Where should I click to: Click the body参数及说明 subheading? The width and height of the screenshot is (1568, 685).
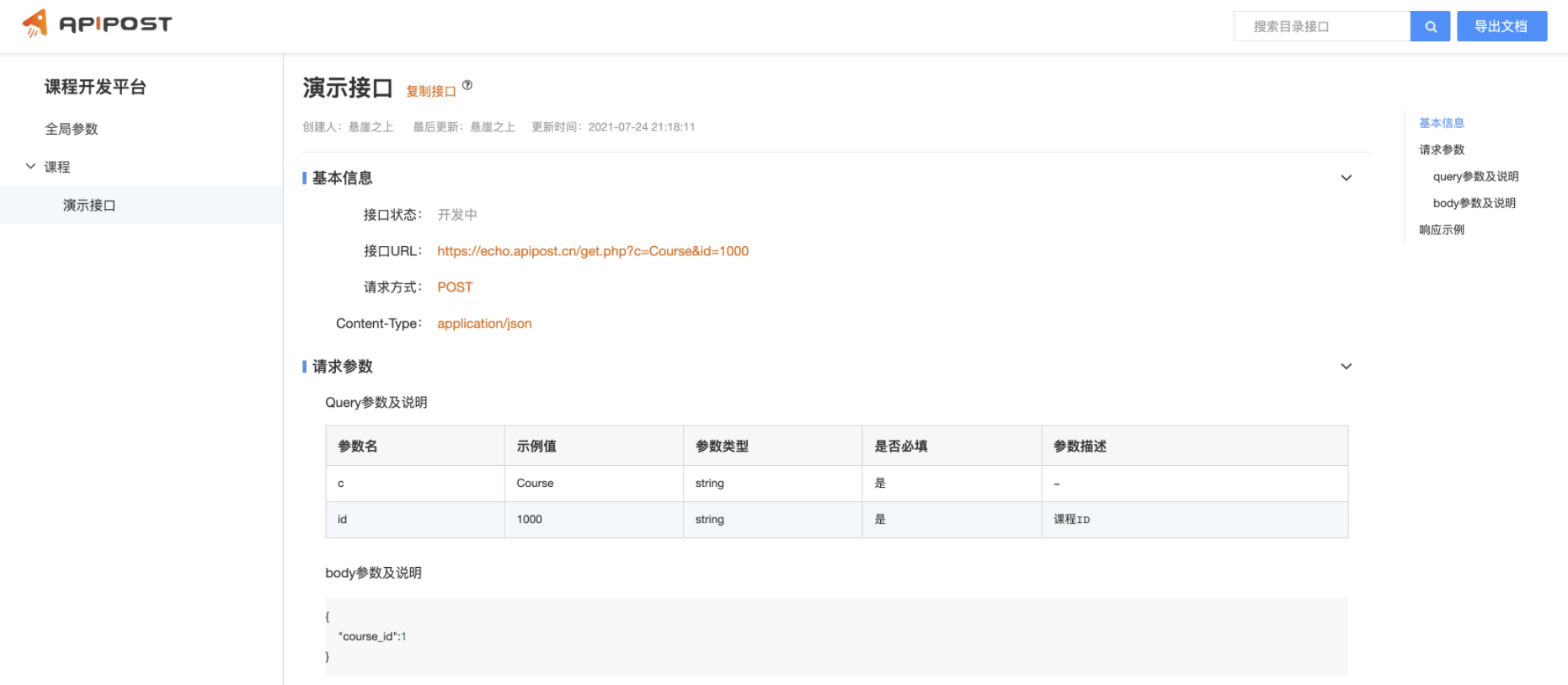373,573
